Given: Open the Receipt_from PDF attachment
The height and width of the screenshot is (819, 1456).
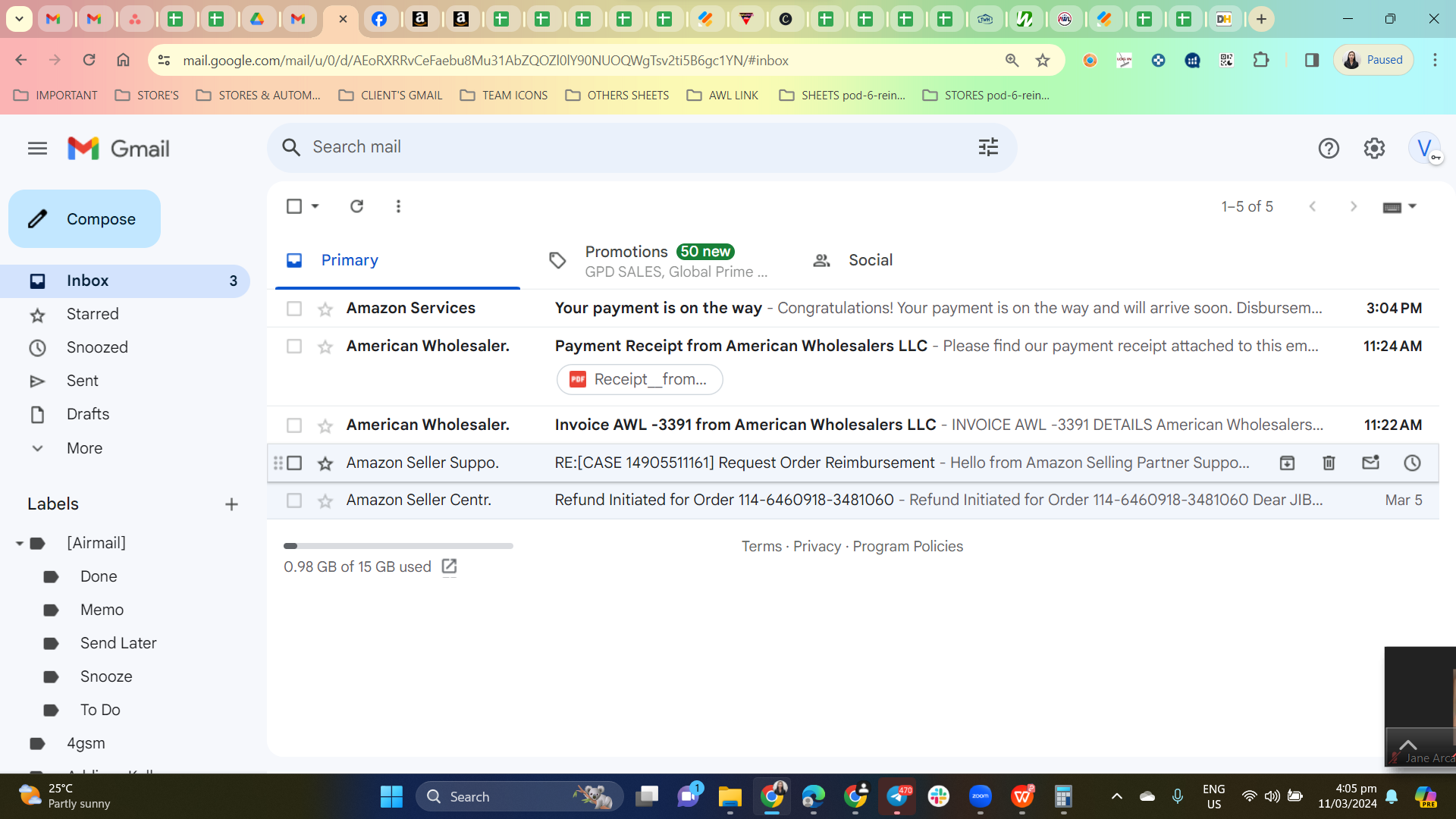Looking at the screenshot, I should coord(639,379).
